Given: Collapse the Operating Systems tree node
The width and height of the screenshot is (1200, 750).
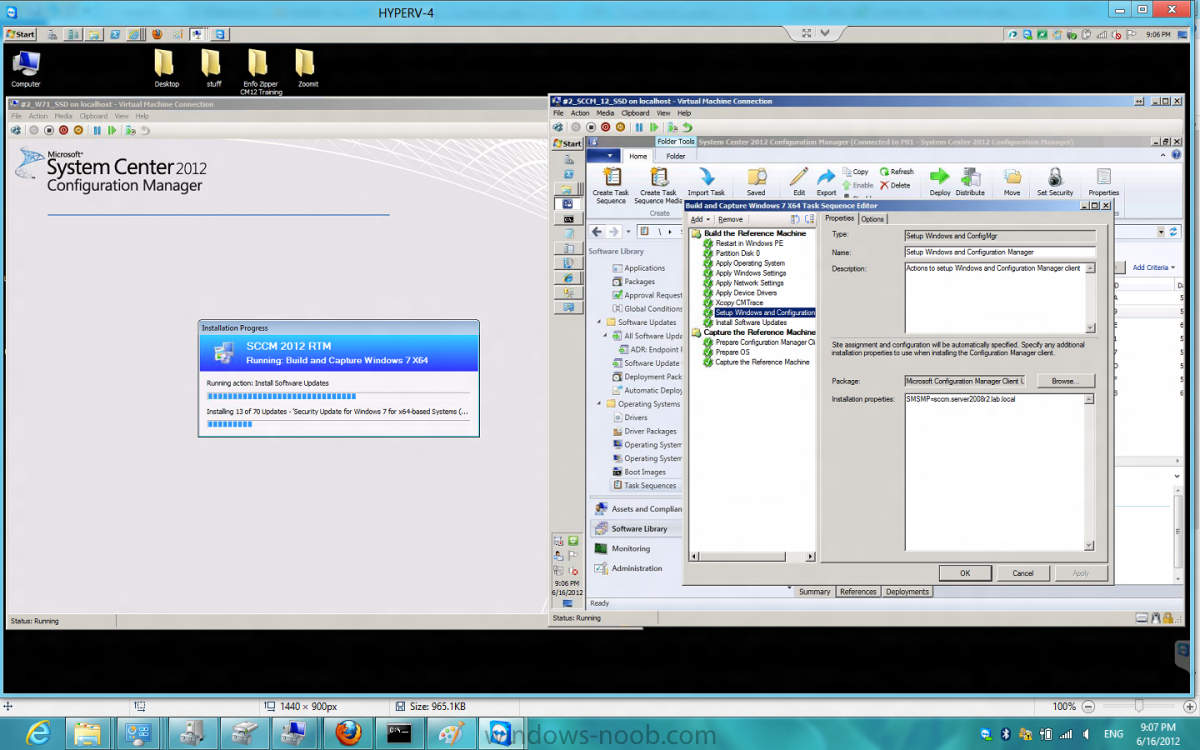Looking at the screenshot, I should tap(601, 404).
